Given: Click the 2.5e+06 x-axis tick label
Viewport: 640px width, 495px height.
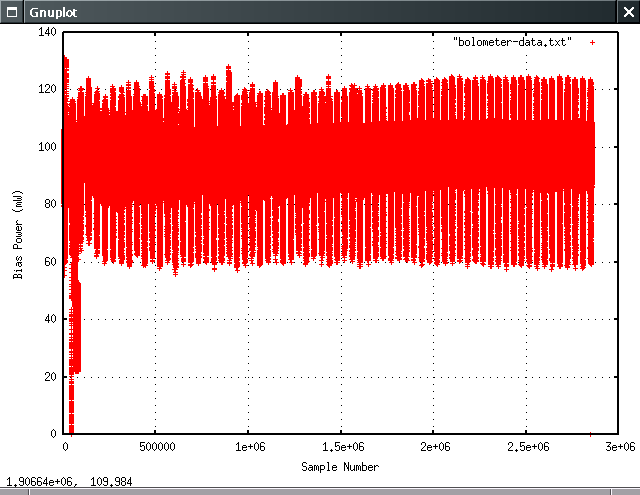Looking at the screenshot, I should click(x=526, y=446).
